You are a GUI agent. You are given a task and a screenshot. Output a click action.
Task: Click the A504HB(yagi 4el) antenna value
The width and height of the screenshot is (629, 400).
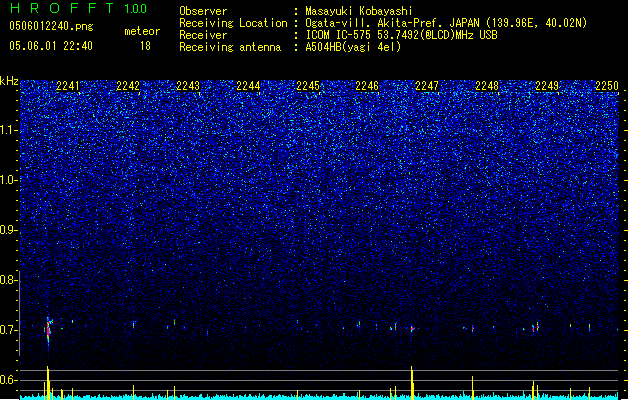[x=353, y=47]
